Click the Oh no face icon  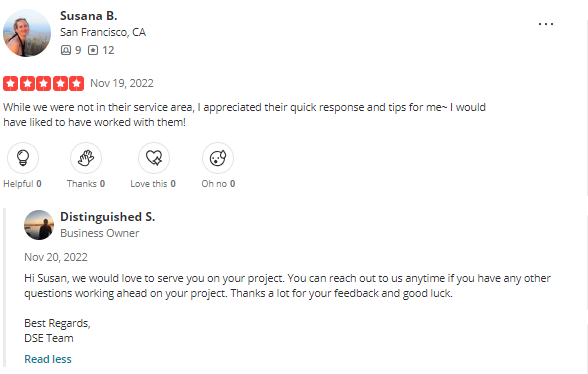pyautogui.click(x=218, y=158)
